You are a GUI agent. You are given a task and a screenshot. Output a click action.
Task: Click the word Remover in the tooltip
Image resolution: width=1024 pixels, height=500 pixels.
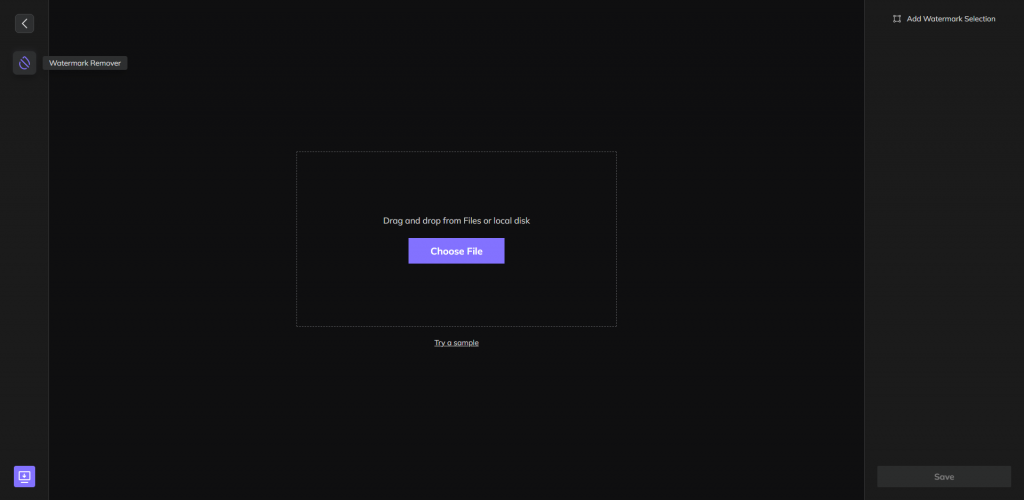[105, 63]
